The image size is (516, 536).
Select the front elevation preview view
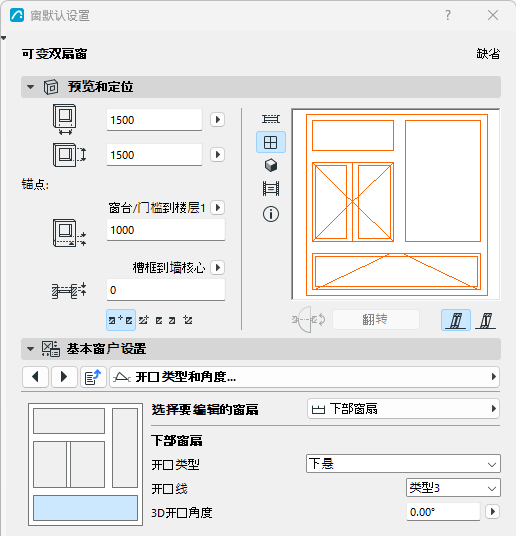click(271, 142)
